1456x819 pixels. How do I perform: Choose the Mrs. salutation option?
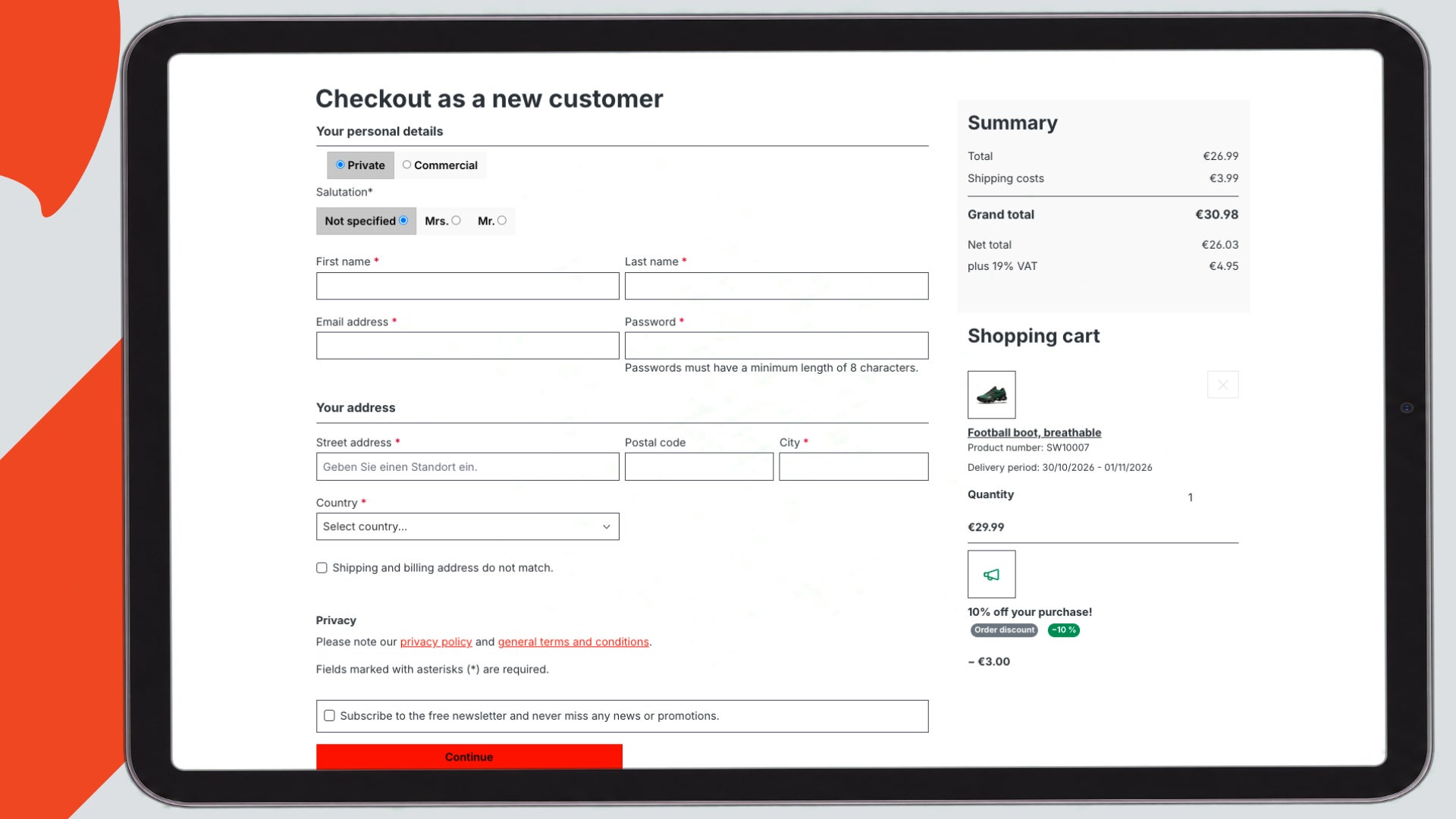pos(456,221)
